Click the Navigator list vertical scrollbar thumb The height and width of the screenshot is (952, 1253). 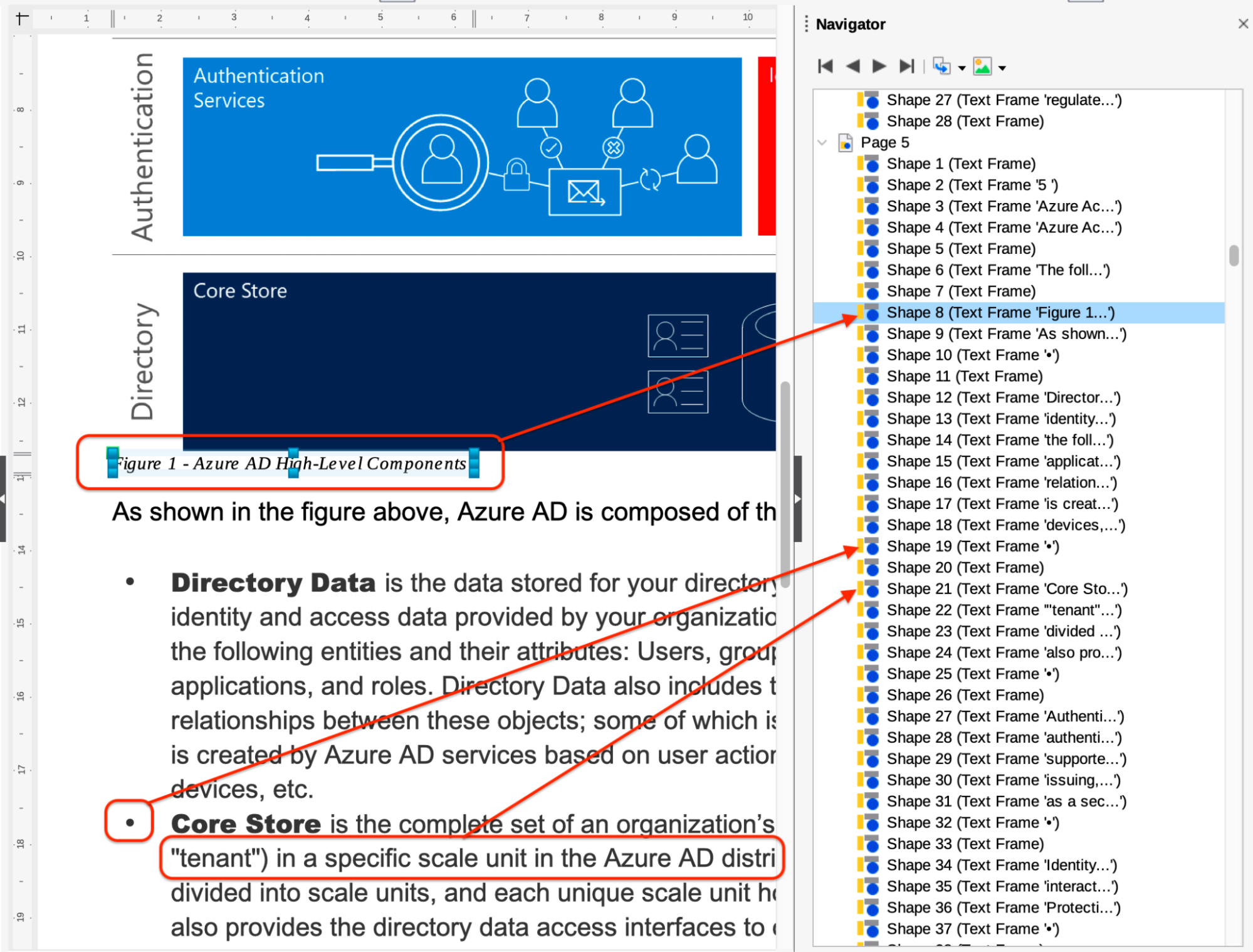pos(1234,256)
